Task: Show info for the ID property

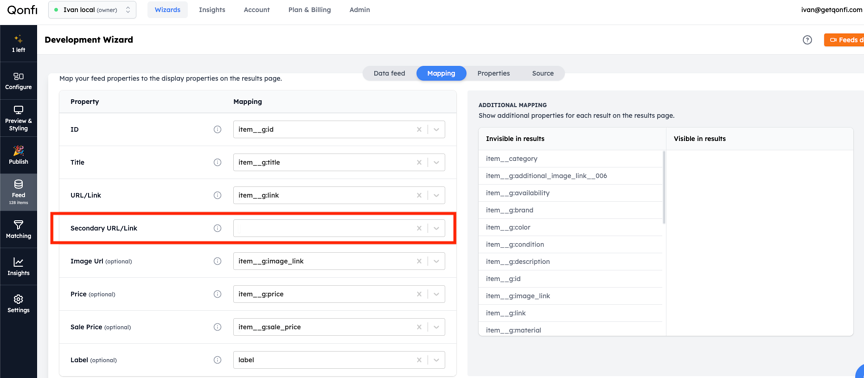Action: point(217,129)
